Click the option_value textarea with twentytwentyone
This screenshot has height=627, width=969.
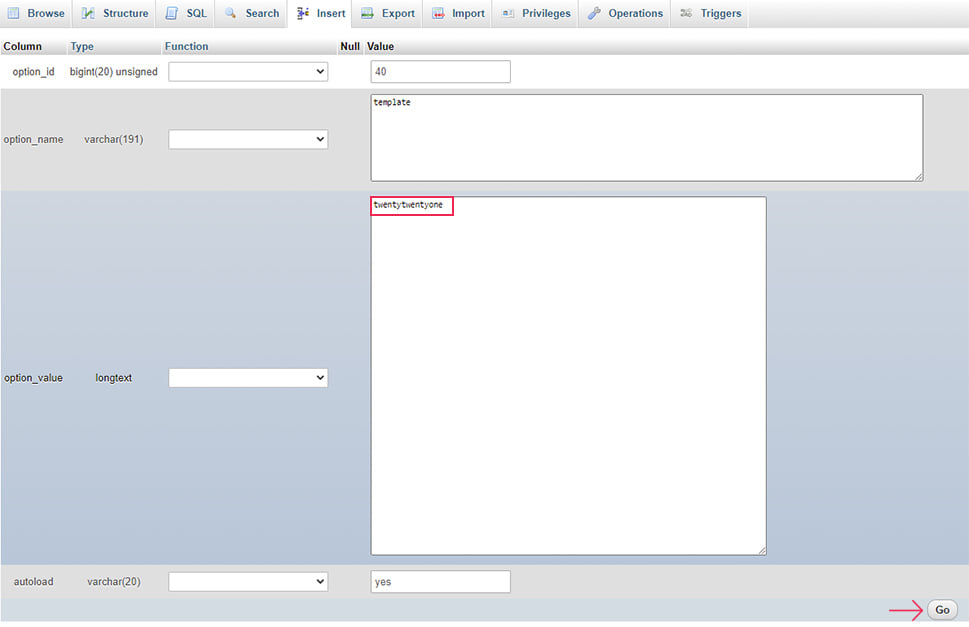coord(569,376)
